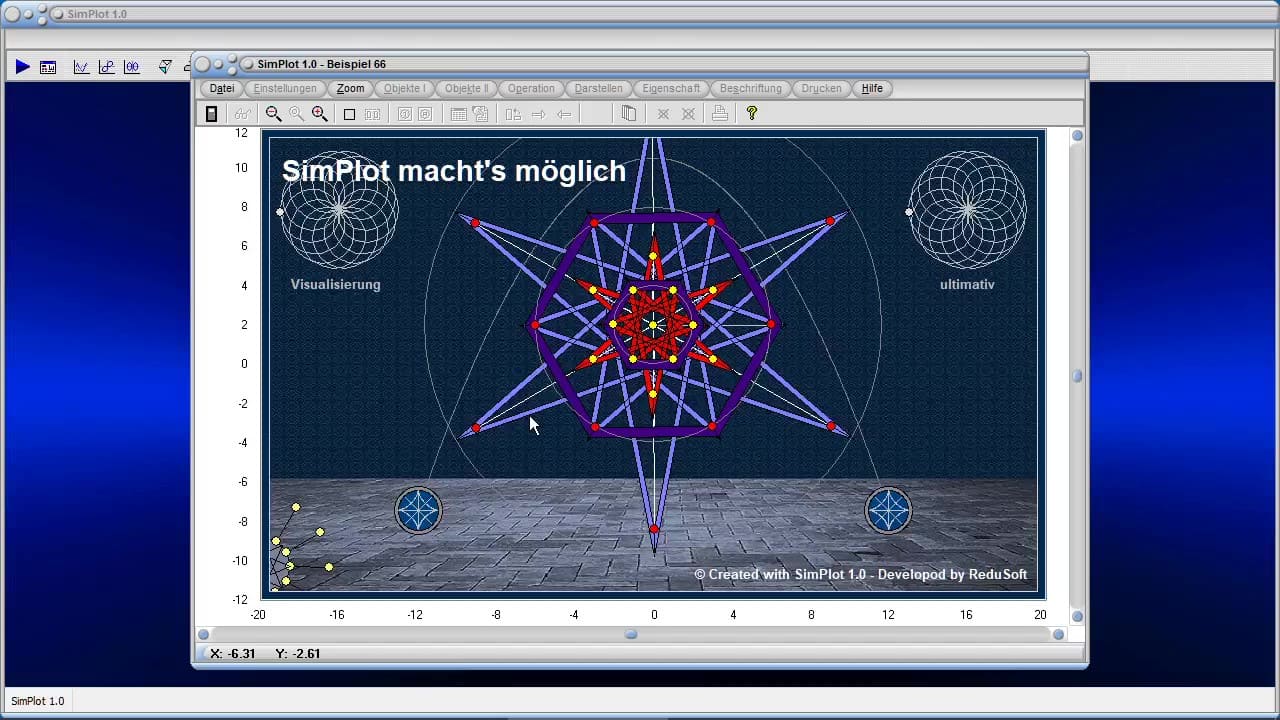Click the greyed middle magnifier icon
Image resolution: width=1280 pixels, height=720 pixels.
tap(296, 114)
